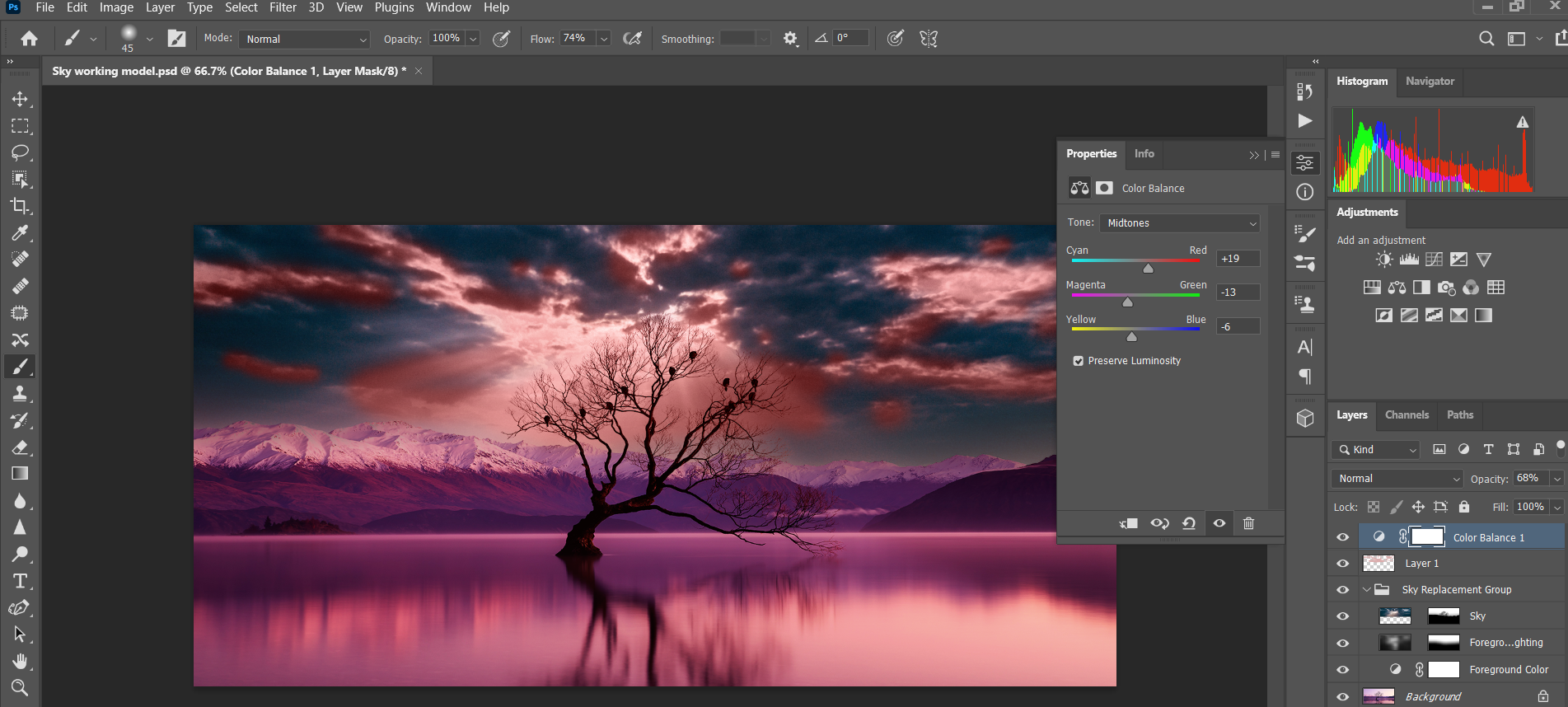The image size is (1568, 707).
Task: Switch to the Channels tab
Action: click(x=1407, y=415)
